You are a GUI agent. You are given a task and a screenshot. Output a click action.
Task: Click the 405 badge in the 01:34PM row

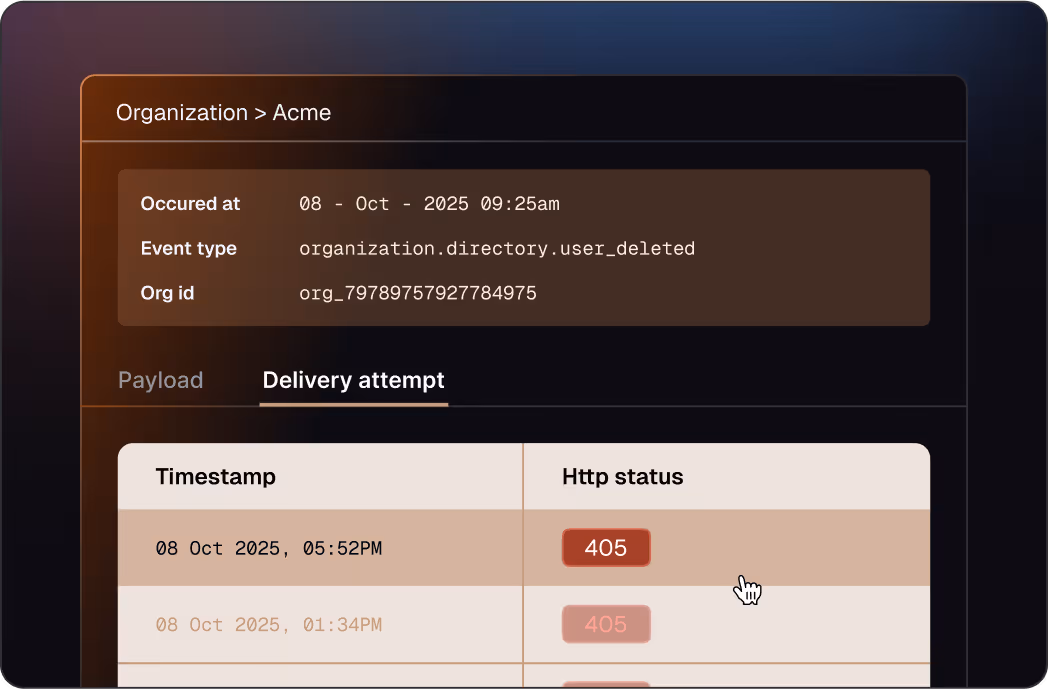point(606,624)
